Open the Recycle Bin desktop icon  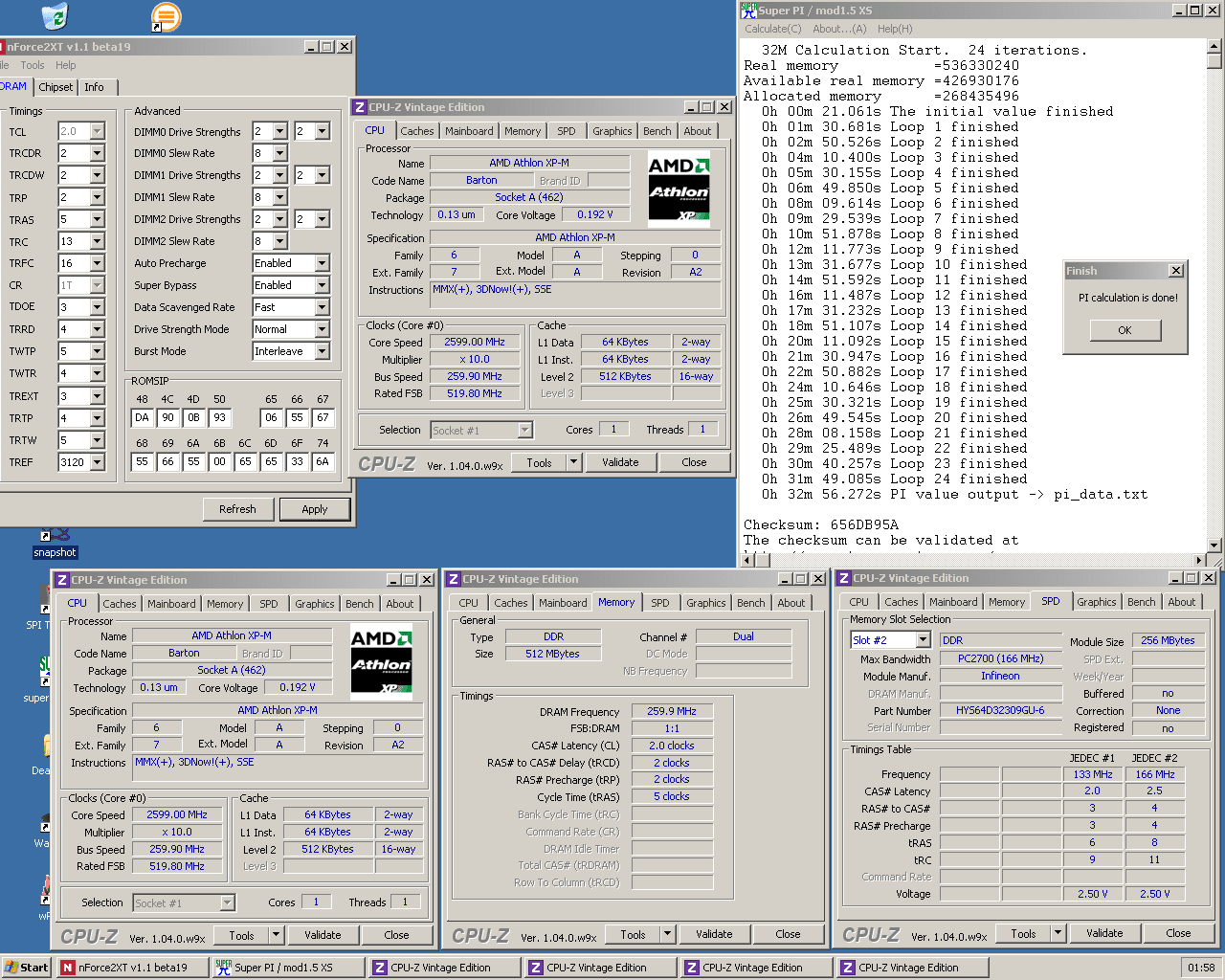click(x=56, y=15)
